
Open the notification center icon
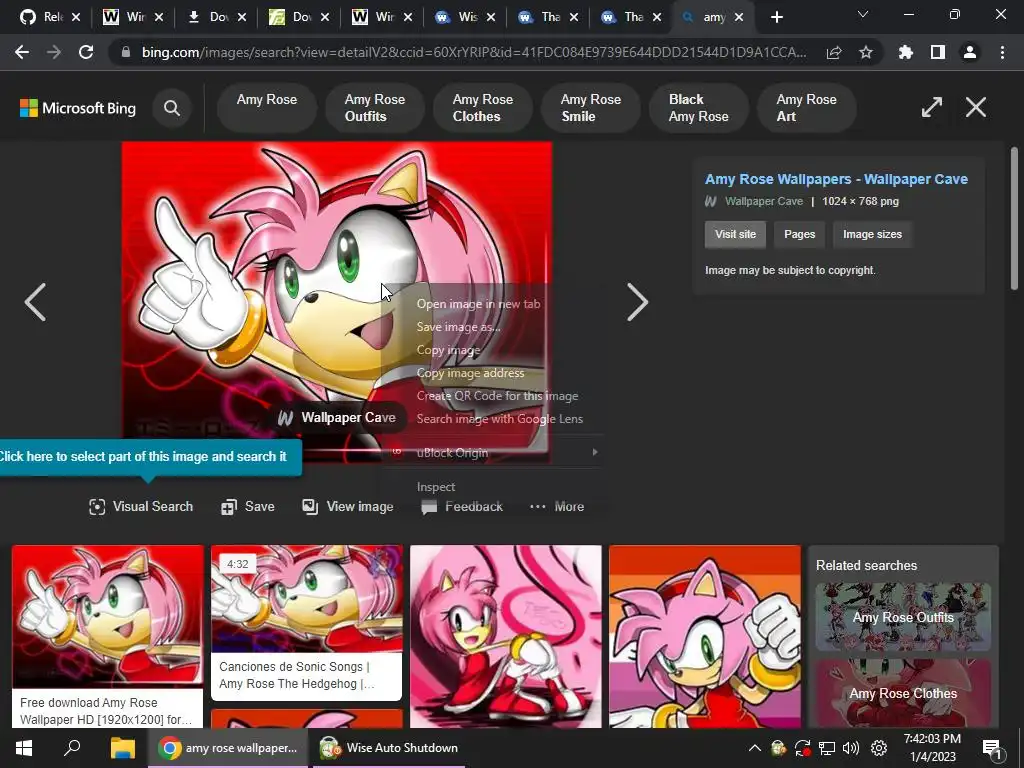(992, 750)
